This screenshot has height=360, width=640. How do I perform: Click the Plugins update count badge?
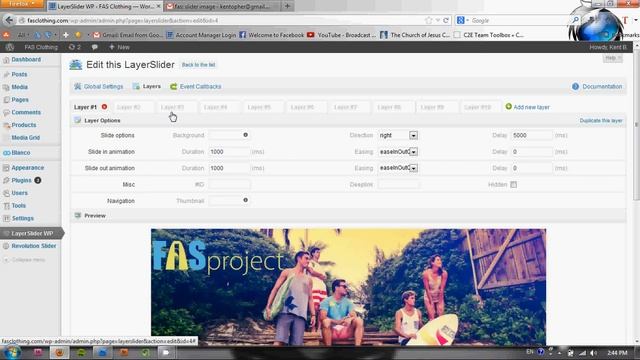point(38,180)
